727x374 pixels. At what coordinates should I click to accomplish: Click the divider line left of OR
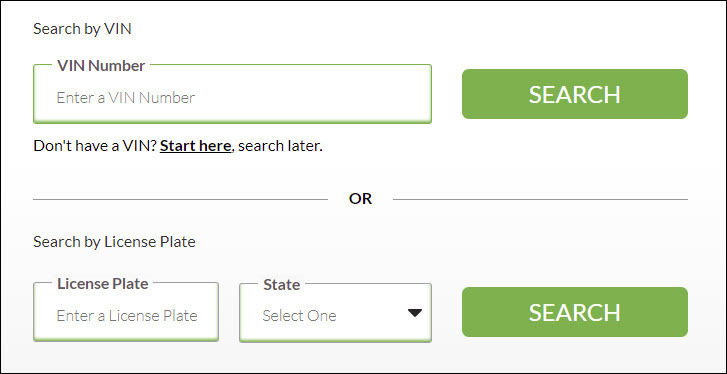[x=180, y=200]
